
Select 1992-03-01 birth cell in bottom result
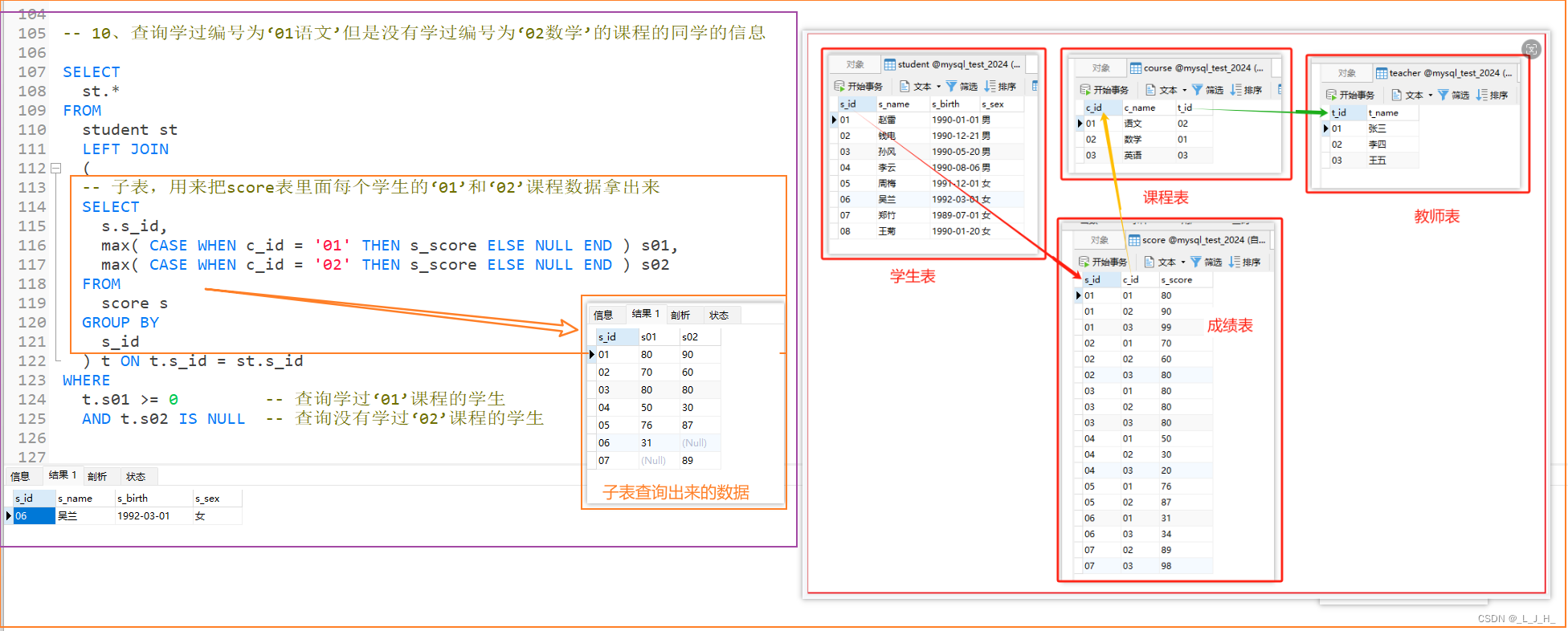pyautogui.click(x=153, y=516)
